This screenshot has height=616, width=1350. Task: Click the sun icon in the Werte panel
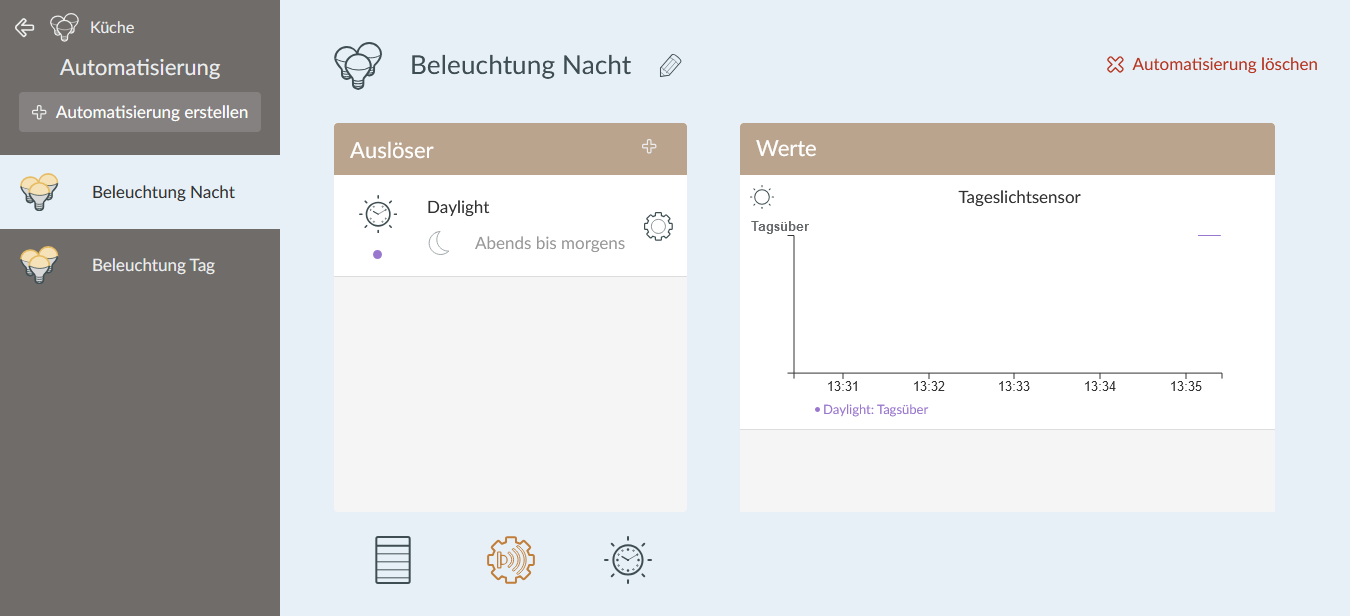click(x=761, y=196)
